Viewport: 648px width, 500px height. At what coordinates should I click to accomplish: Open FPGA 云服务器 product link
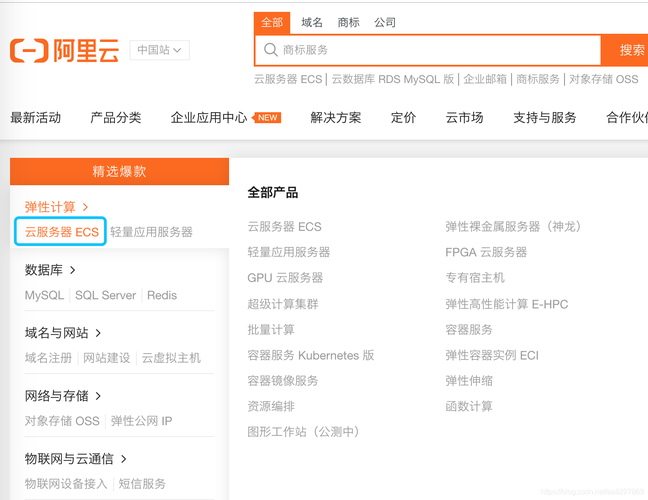486,252
